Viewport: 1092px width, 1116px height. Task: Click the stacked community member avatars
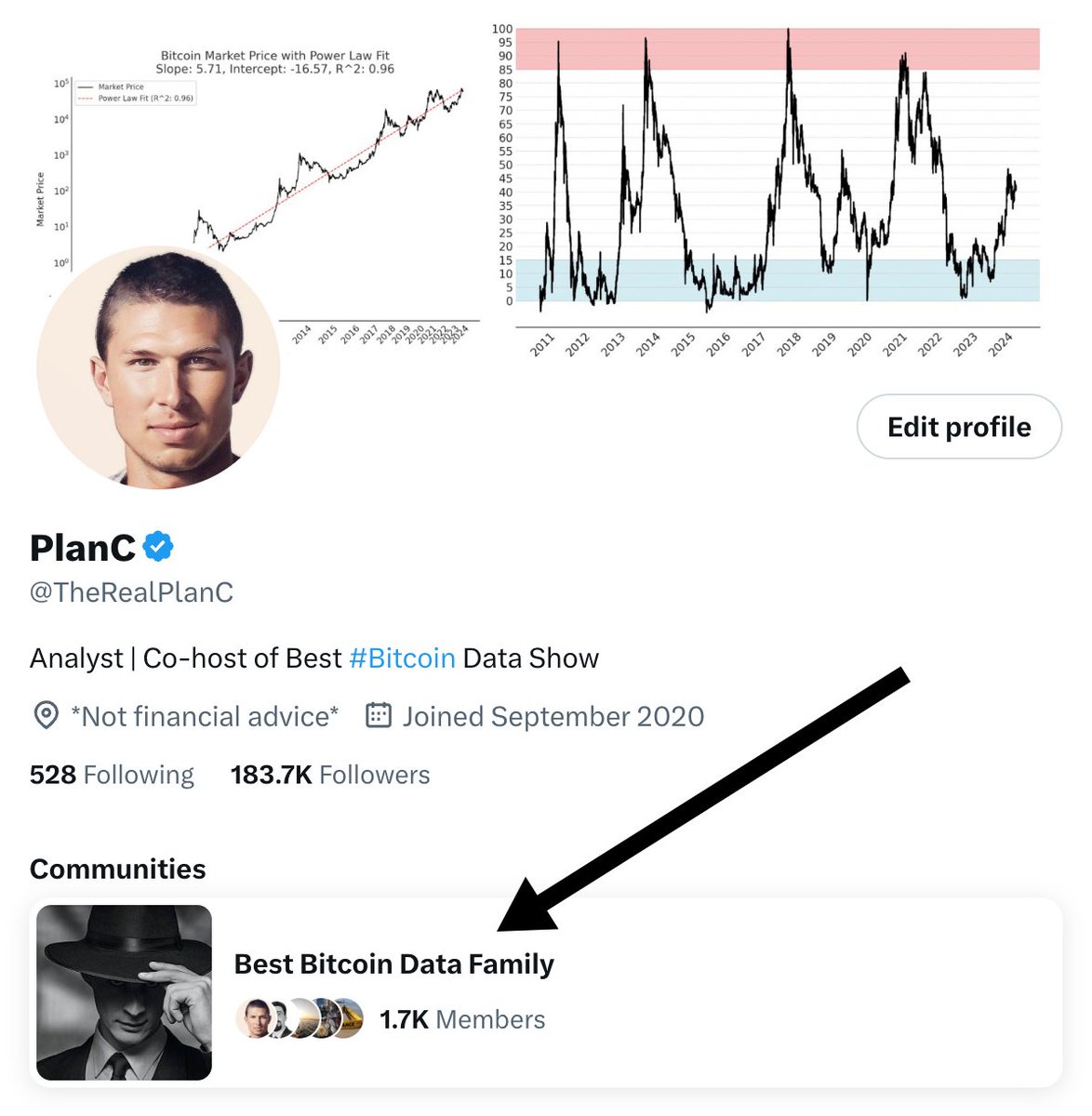click(x=300, y=1019)
